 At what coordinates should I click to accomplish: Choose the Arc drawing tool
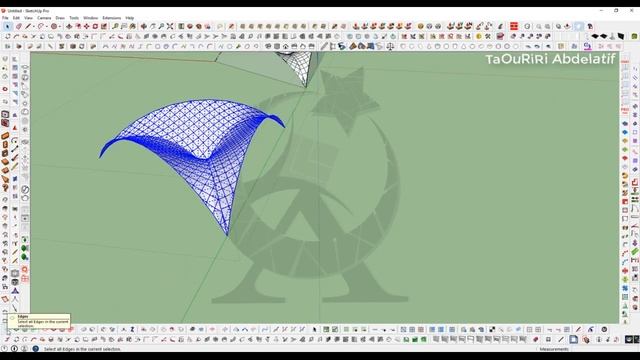coord(40,27)
